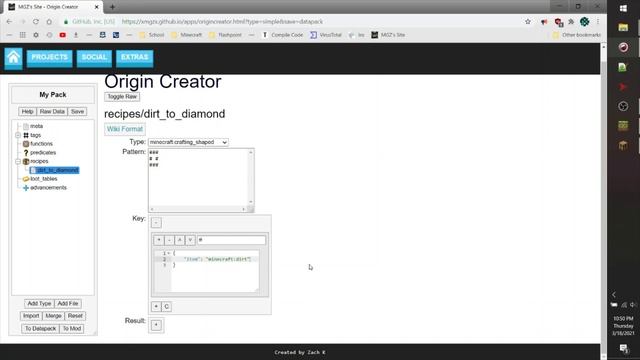Click the Help button in My Pack
The width and height of the screenshot is (640, 360).
coord(27,111)
